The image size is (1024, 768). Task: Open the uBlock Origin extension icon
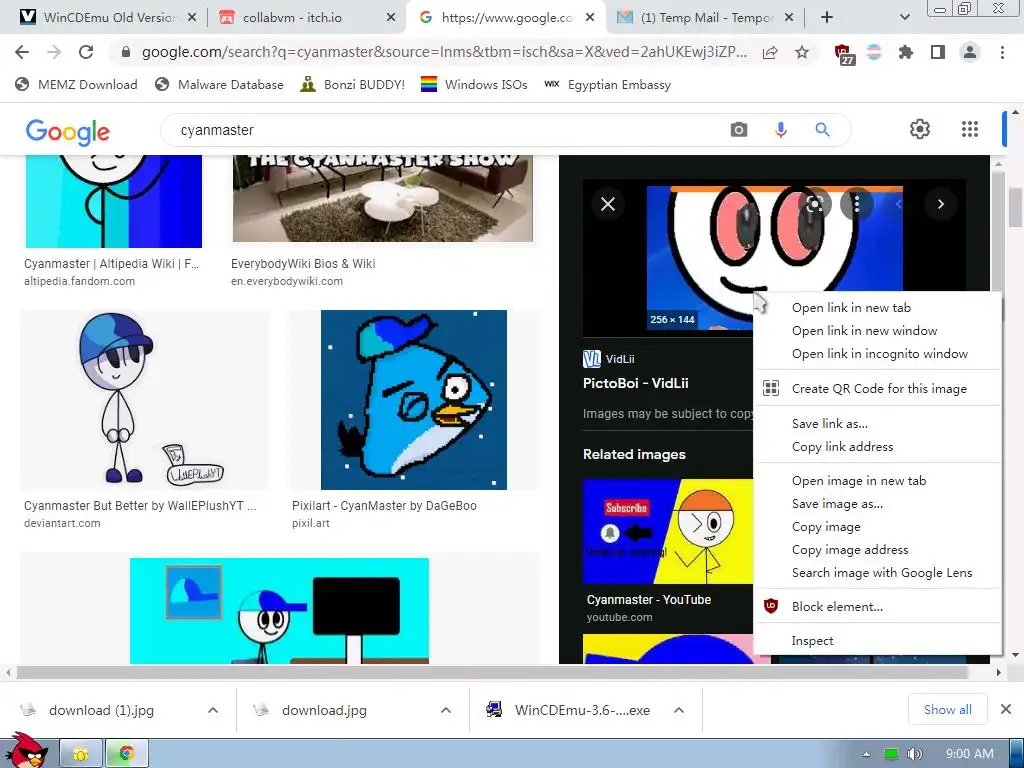[x=843, y=53]
